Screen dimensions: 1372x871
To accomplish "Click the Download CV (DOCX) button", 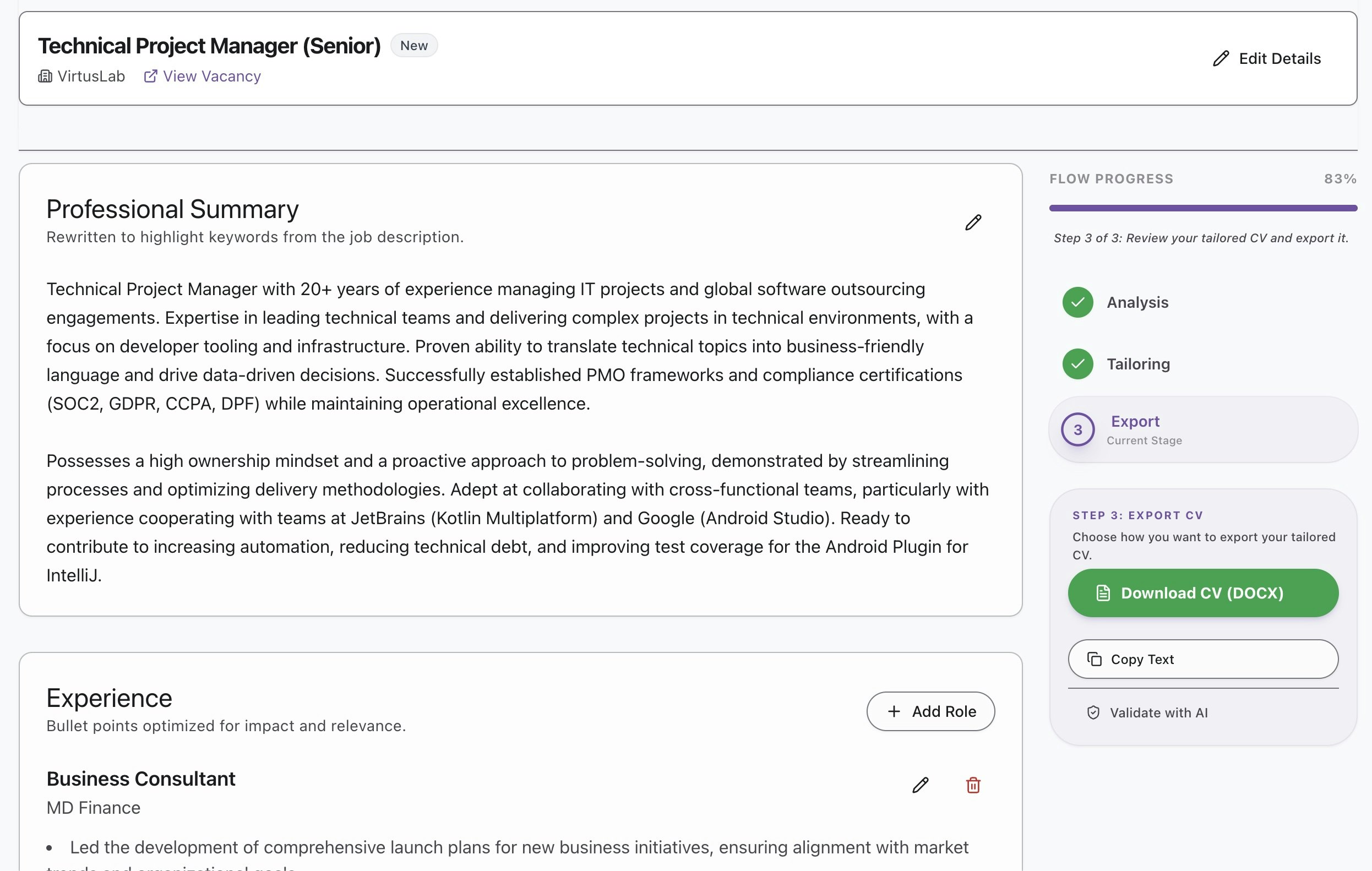I will click(x=1202, y=592).
